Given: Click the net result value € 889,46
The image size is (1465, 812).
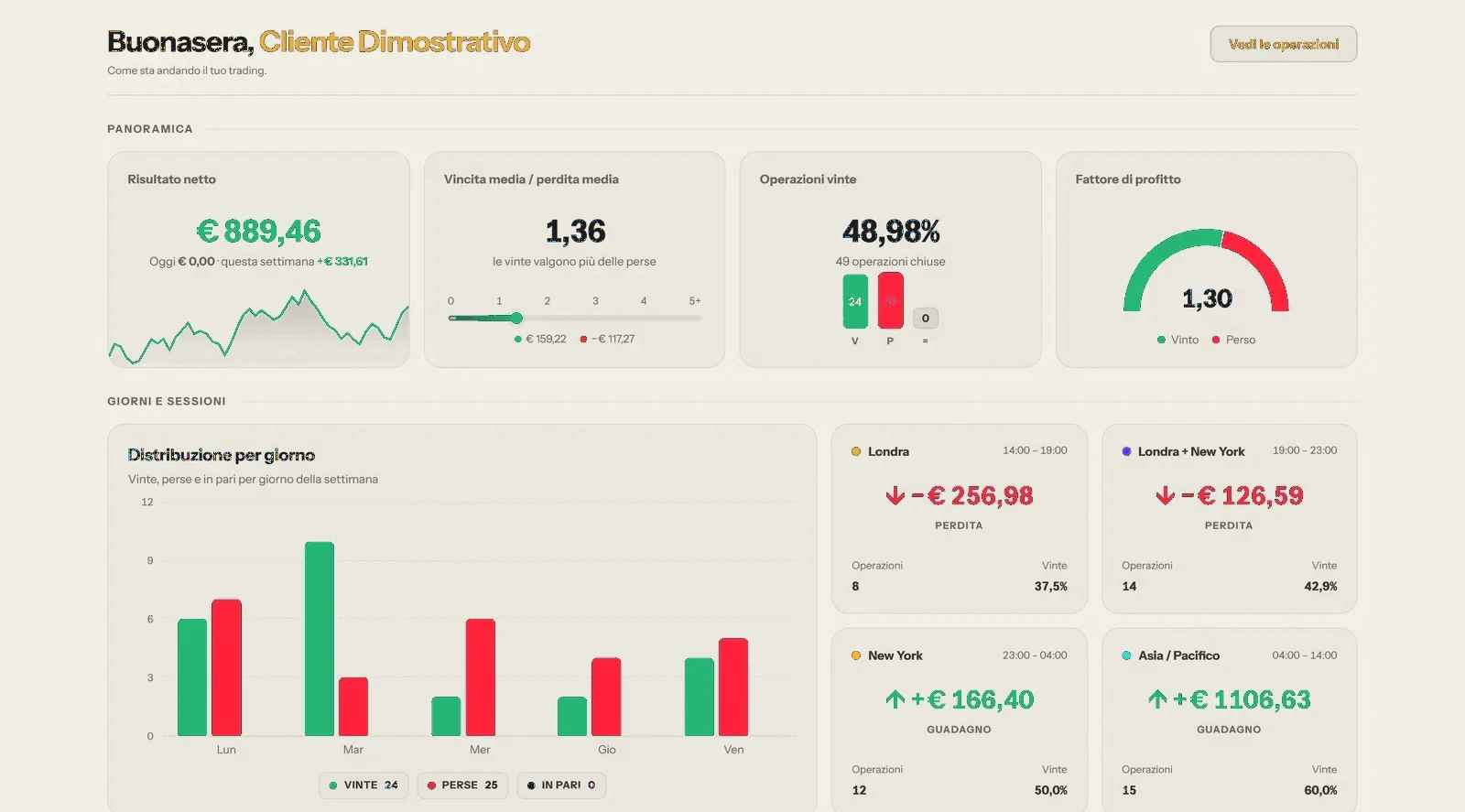Looking at the screenshot, I should pos(259,232).
